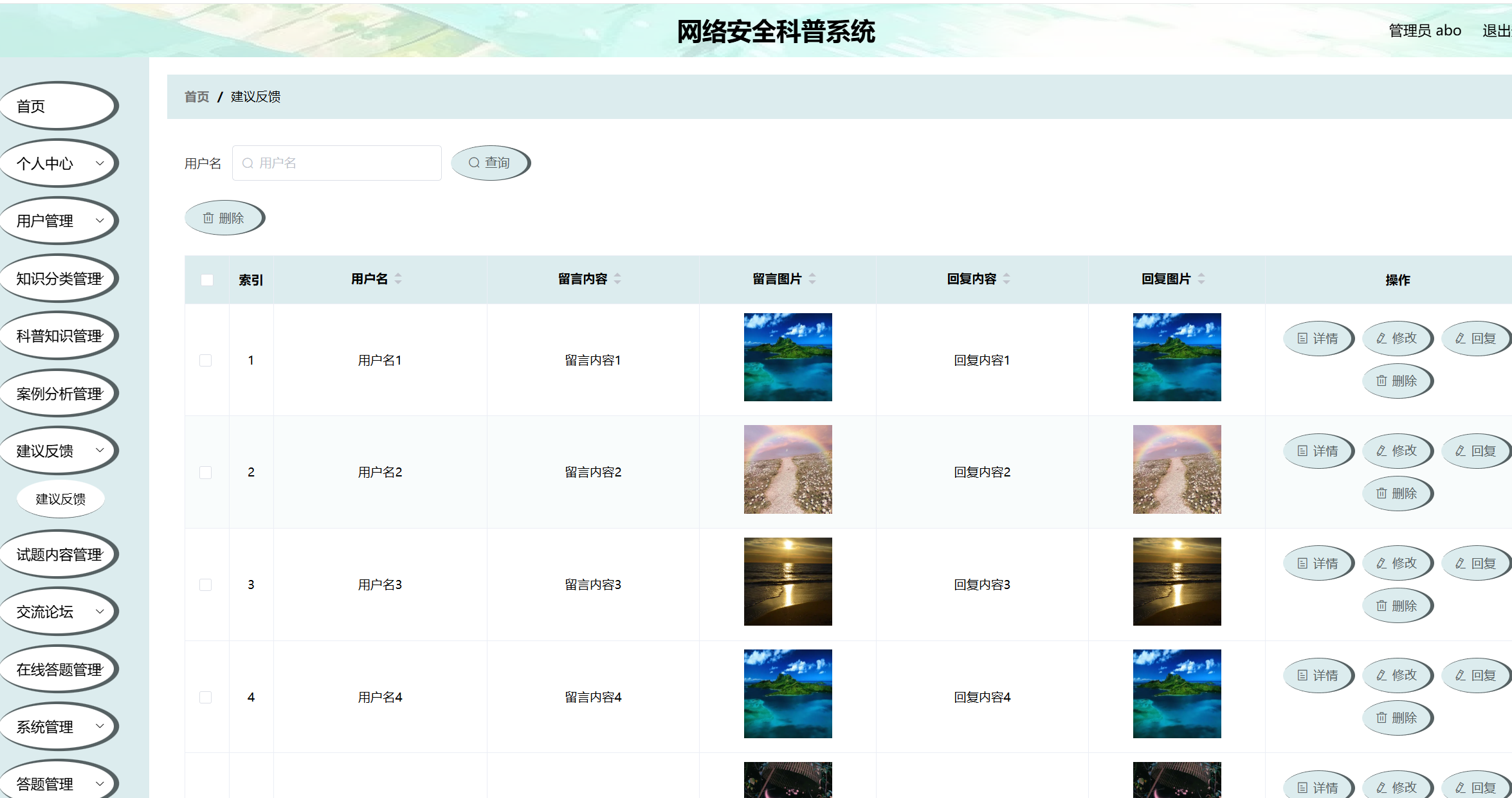The width and height of the screenshot is (1512, 798).
Task: Click the rainbow 留言图片 thumbnail in row 2
Action: [x=787, y=469]
